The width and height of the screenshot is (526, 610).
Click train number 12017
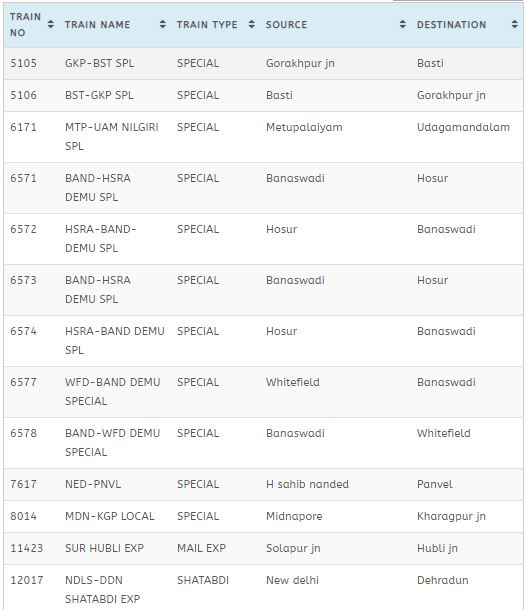[x=27, y=580]
